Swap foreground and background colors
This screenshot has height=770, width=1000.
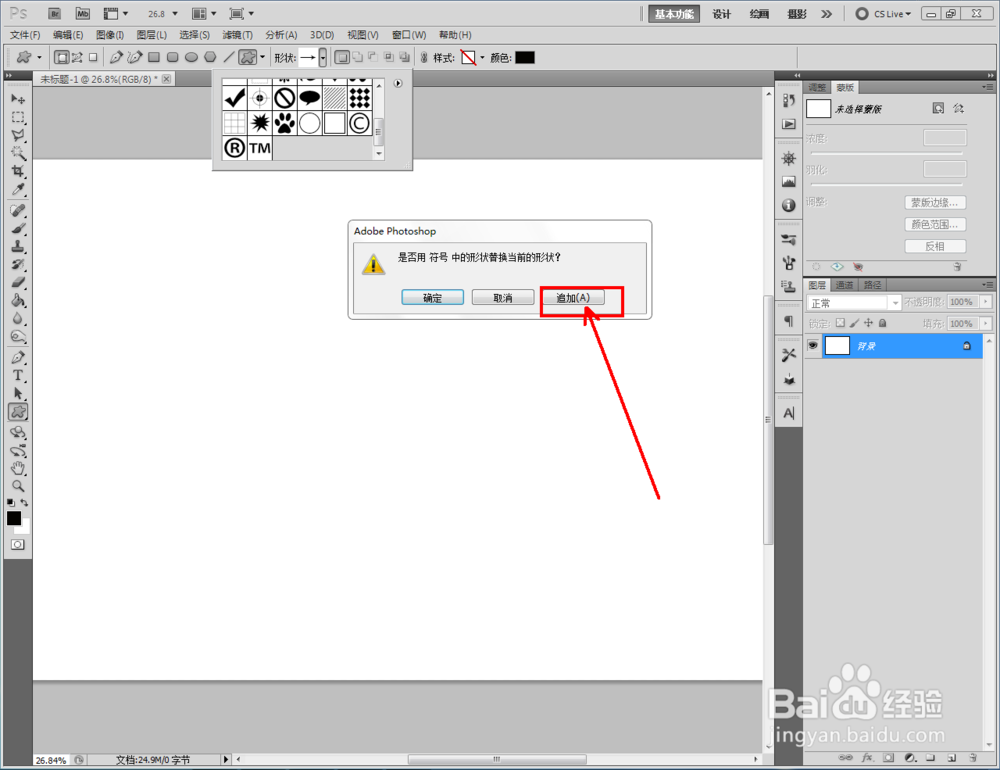point(24,503)
